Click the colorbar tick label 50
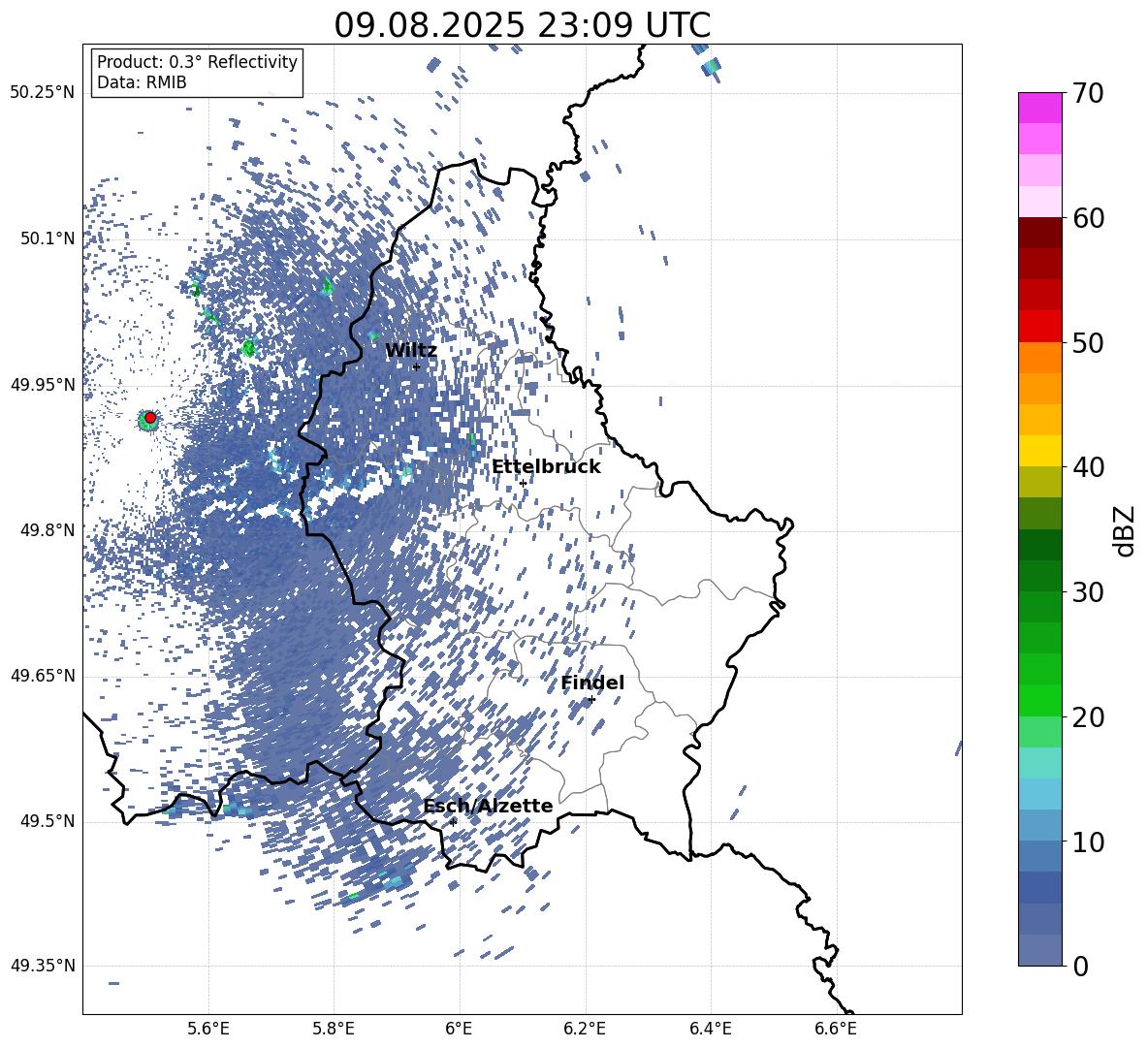Screen dimensions: 1148x1048 1088,343
